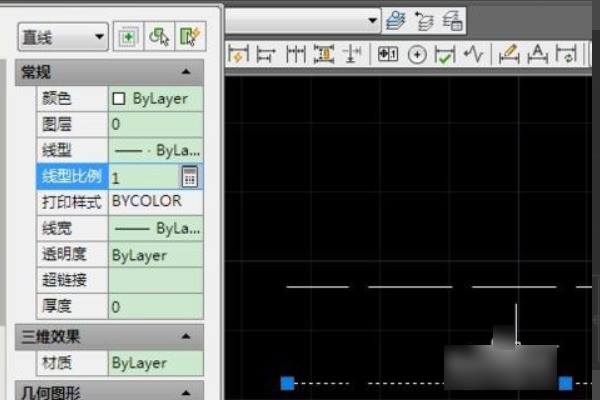Click the Dimension Edit pencil icon

[x=508, y=54]
